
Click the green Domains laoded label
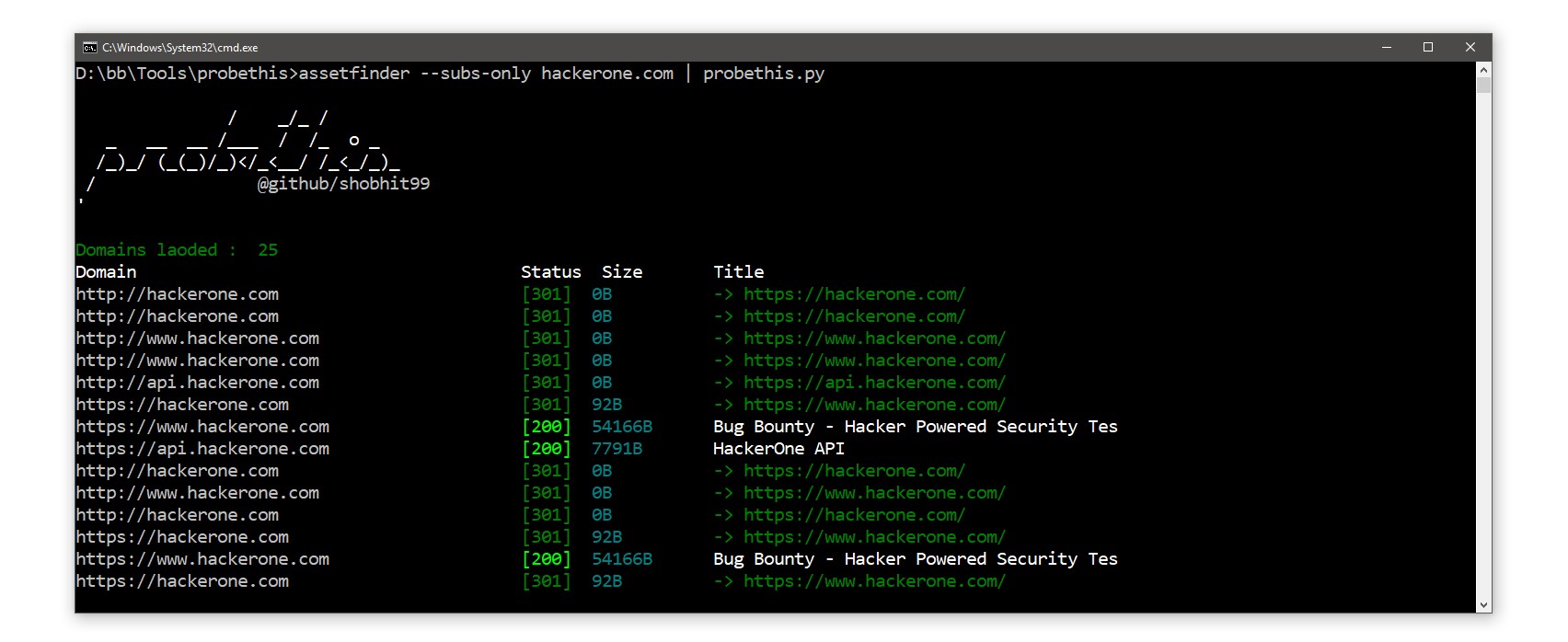pos(156,250)
